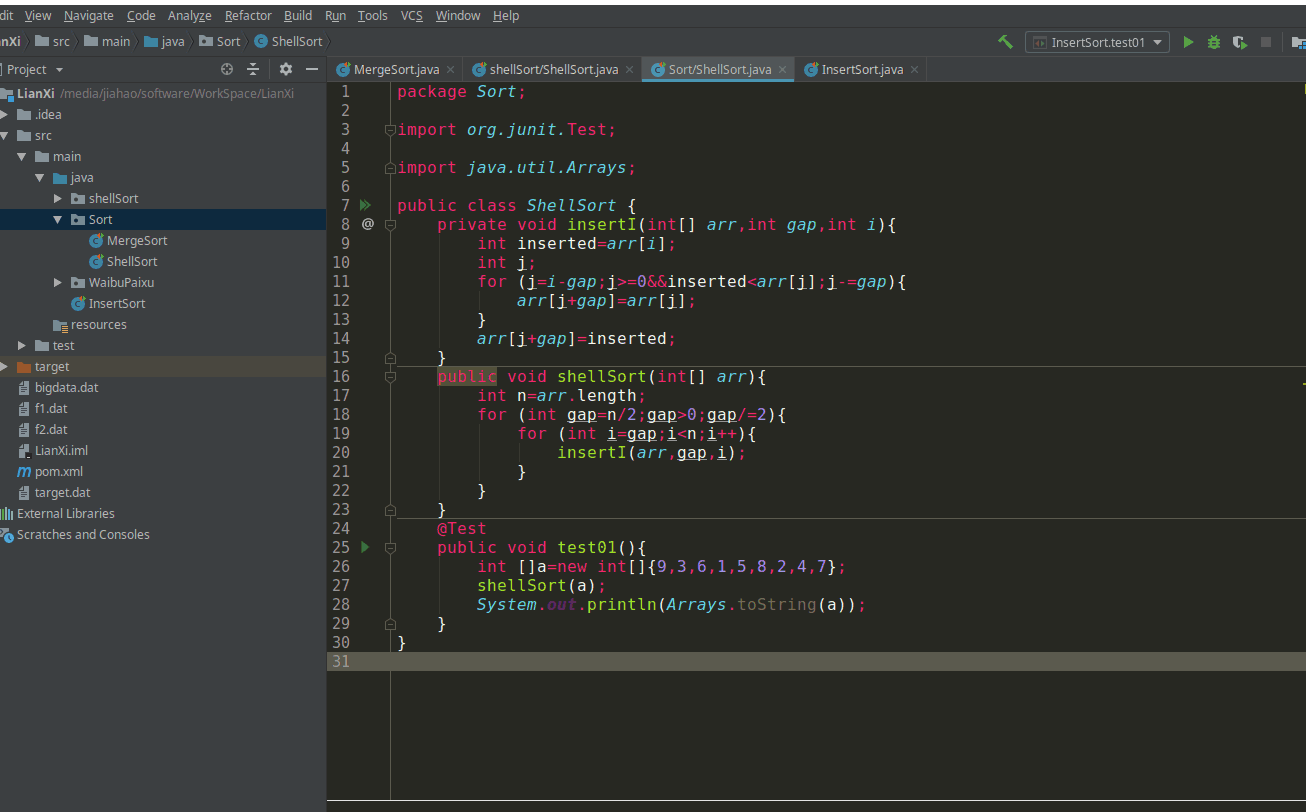Toggle fold marker on first import line

391,130
